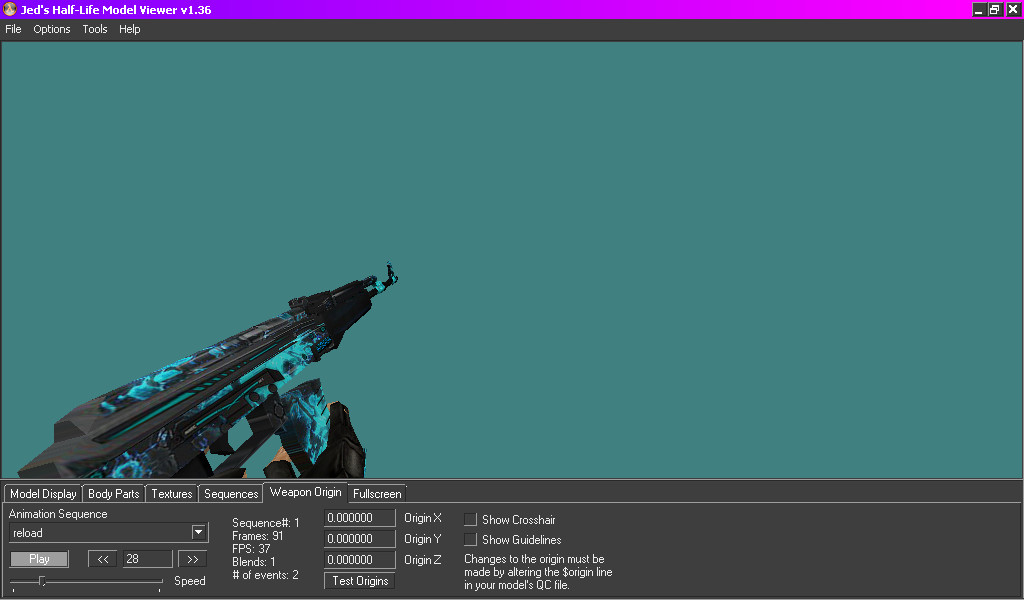1024x600 pixels.
Task: Switch to the Body Parts tab
Action: pyautogui.click(x=113, y=493)
